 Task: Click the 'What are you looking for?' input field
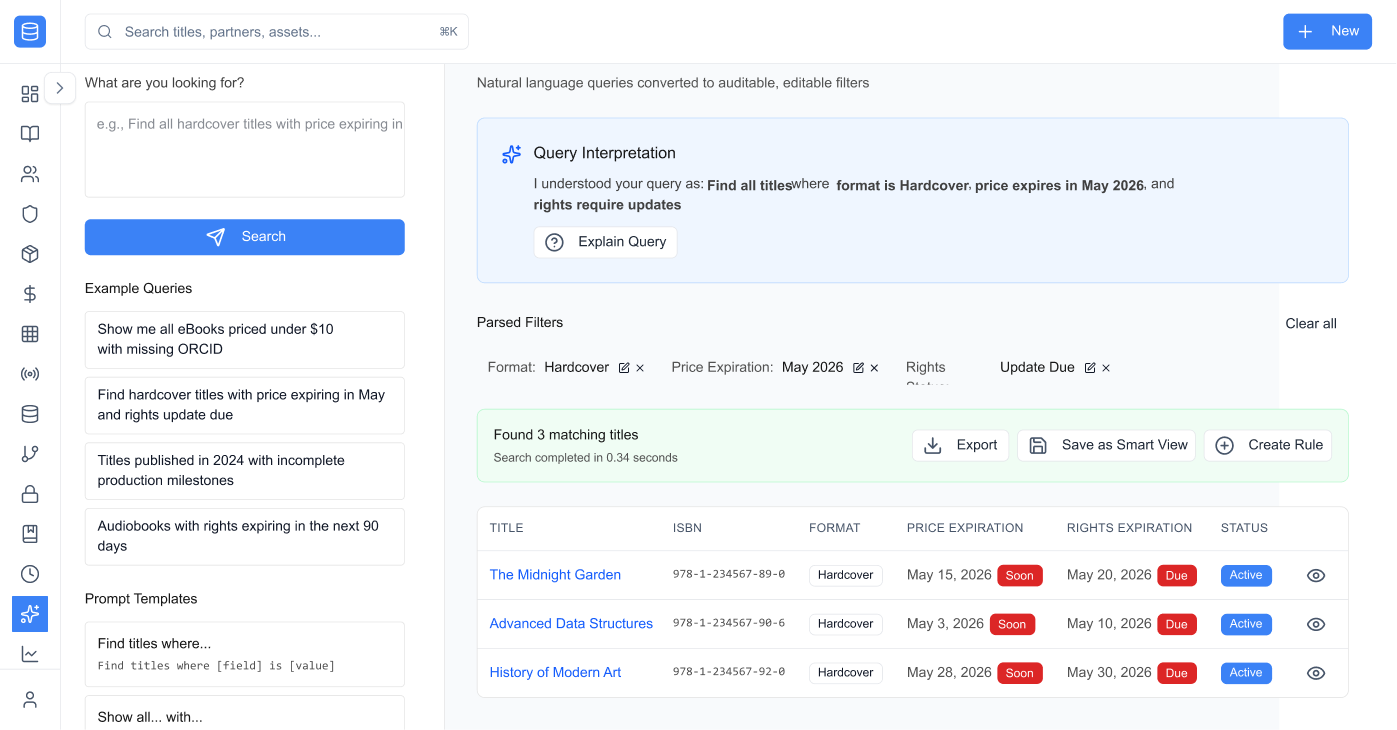tap(244, 149)
